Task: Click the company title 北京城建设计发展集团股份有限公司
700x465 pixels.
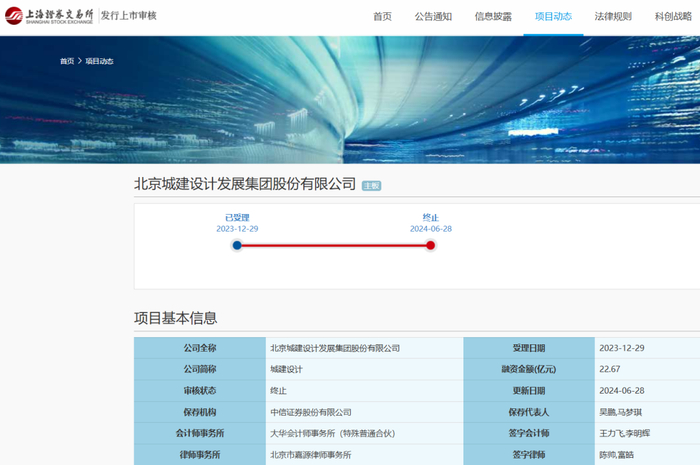Action: tap(245, 185)
